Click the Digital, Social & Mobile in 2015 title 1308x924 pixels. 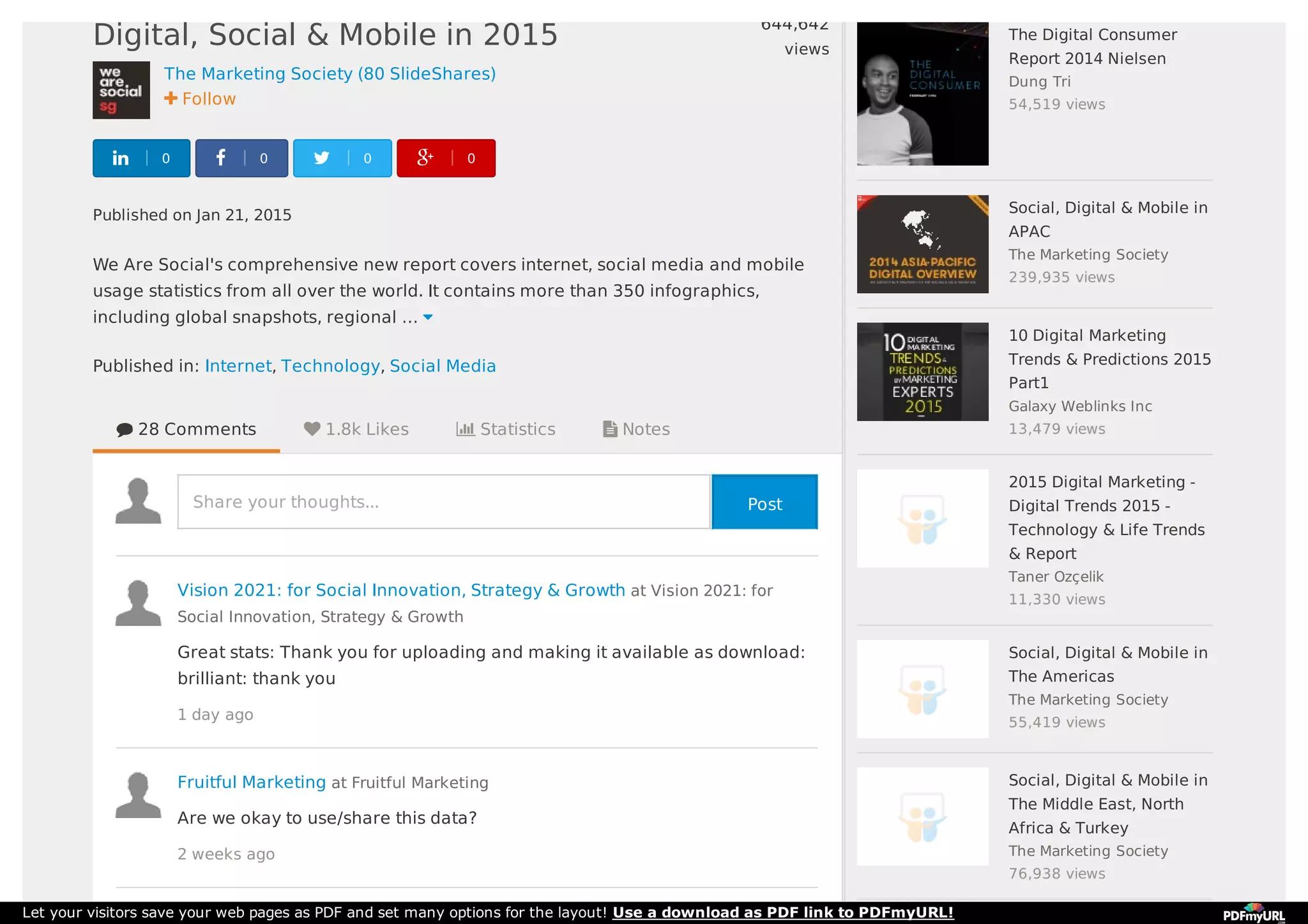tap(326, 35)
